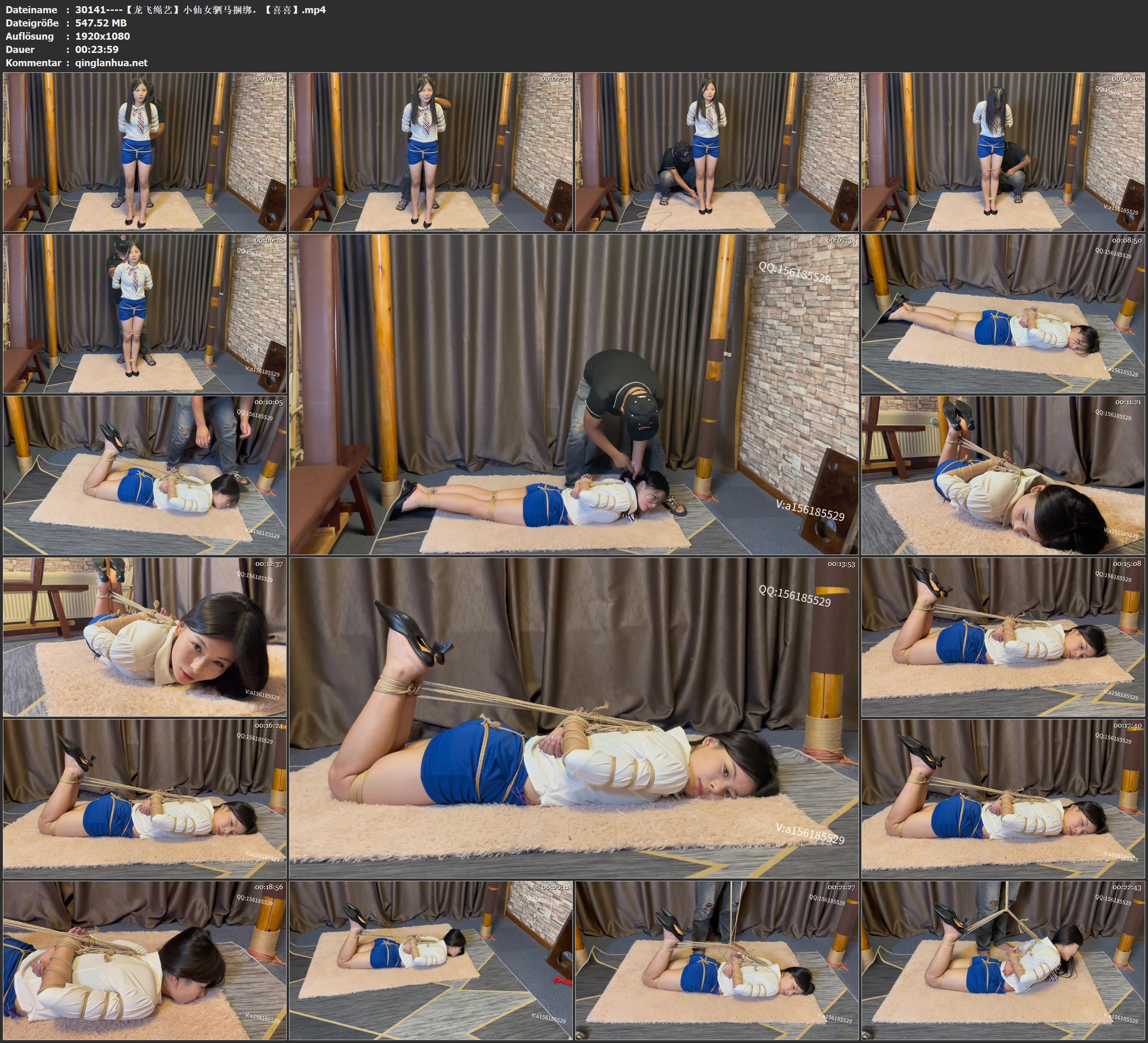Open the large frame at 00:07:34
The width and height of the screenshot is (1148, 1043).
573,394
